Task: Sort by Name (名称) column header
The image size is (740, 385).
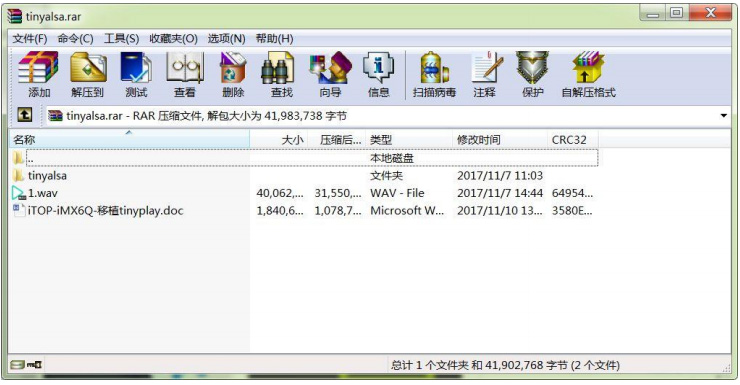Action: point(129,140)
